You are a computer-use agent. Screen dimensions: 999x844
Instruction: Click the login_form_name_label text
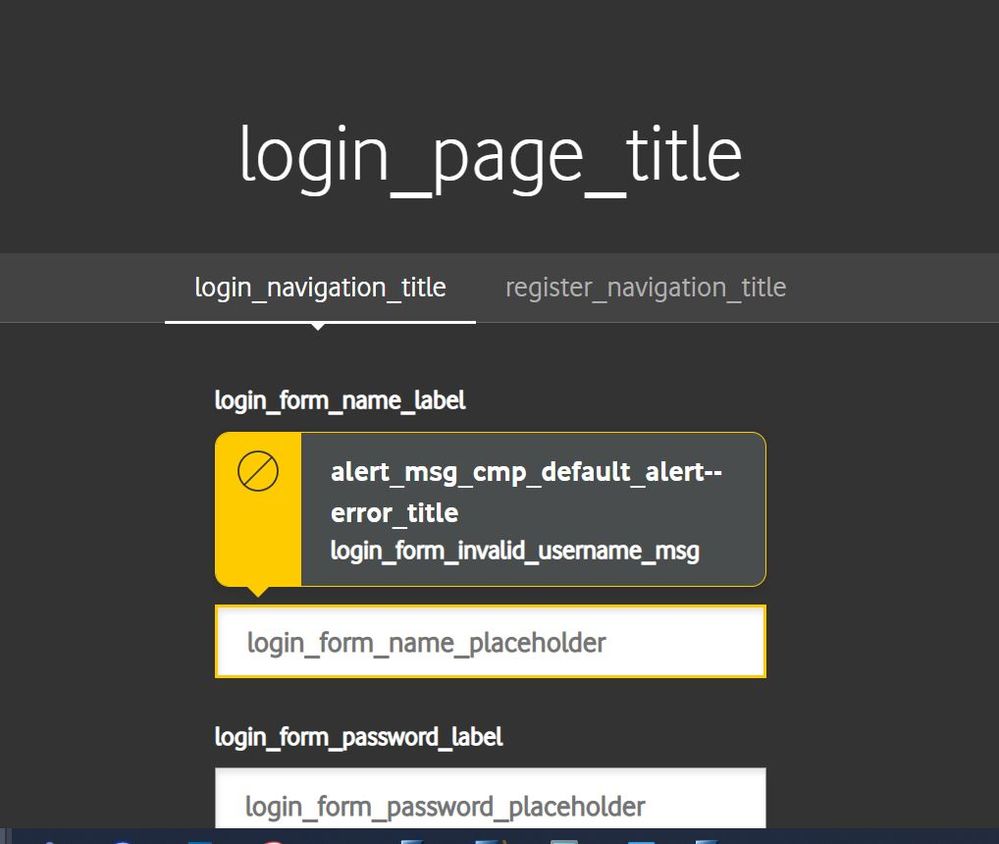[340, 401]
